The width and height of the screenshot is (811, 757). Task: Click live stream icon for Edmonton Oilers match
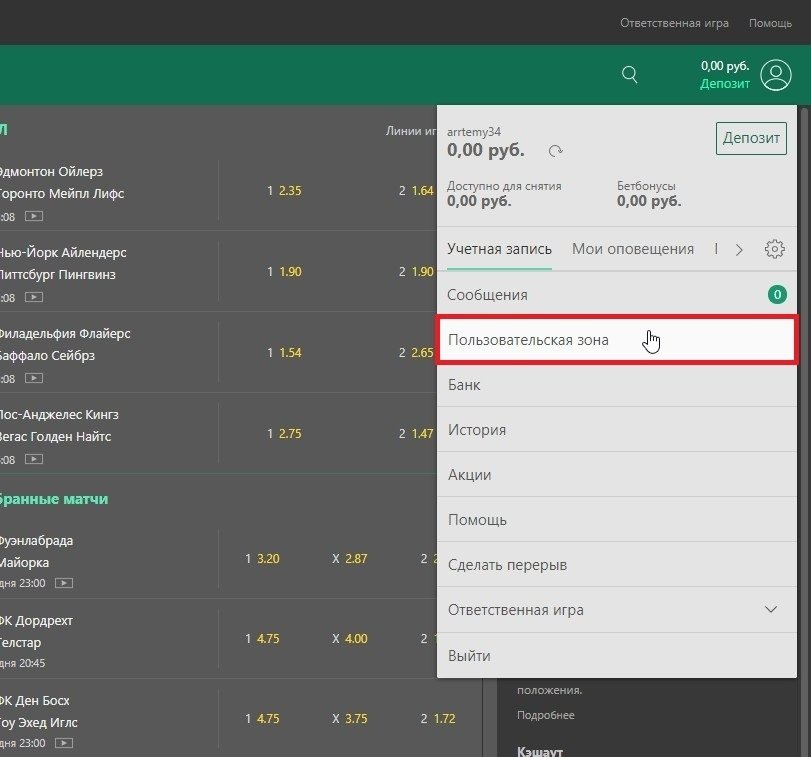tap(34, 216)
